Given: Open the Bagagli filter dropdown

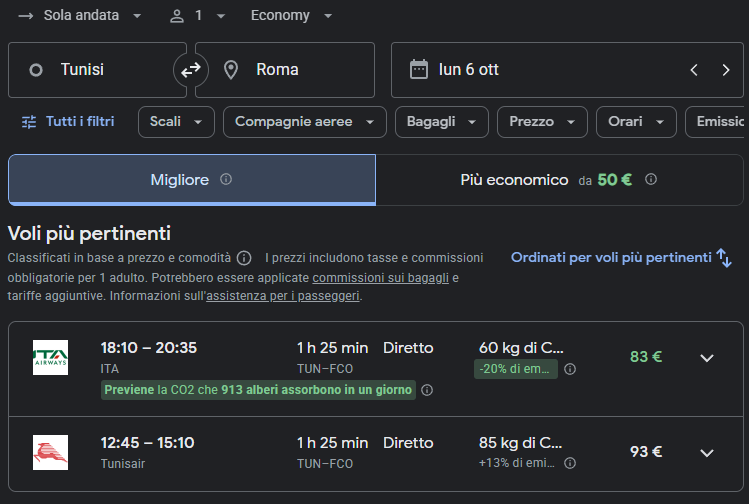Looking at the screenshot, I should [x=442, y=122].
